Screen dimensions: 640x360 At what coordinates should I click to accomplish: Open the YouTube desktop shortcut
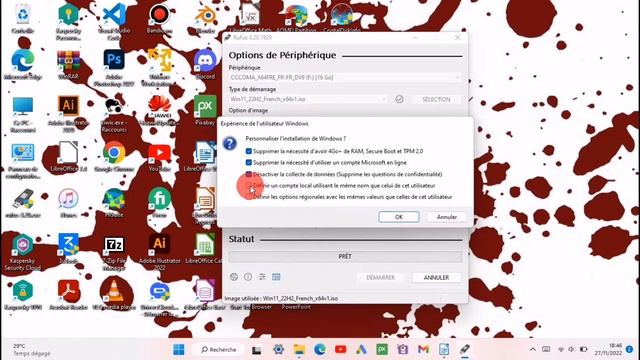point(159,157)
